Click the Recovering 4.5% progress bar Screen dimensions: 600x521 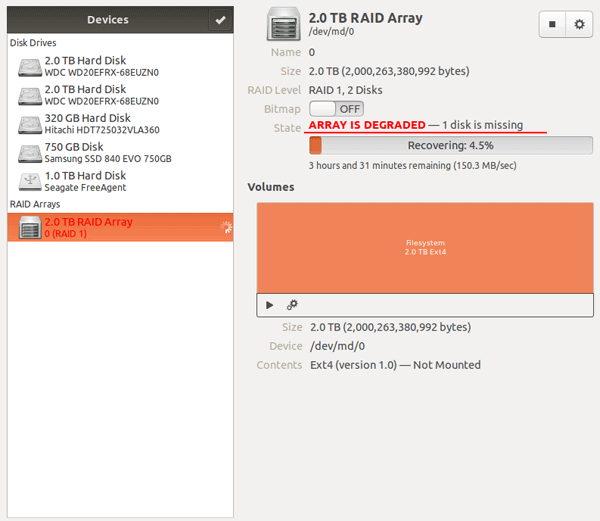coord(451,145)
